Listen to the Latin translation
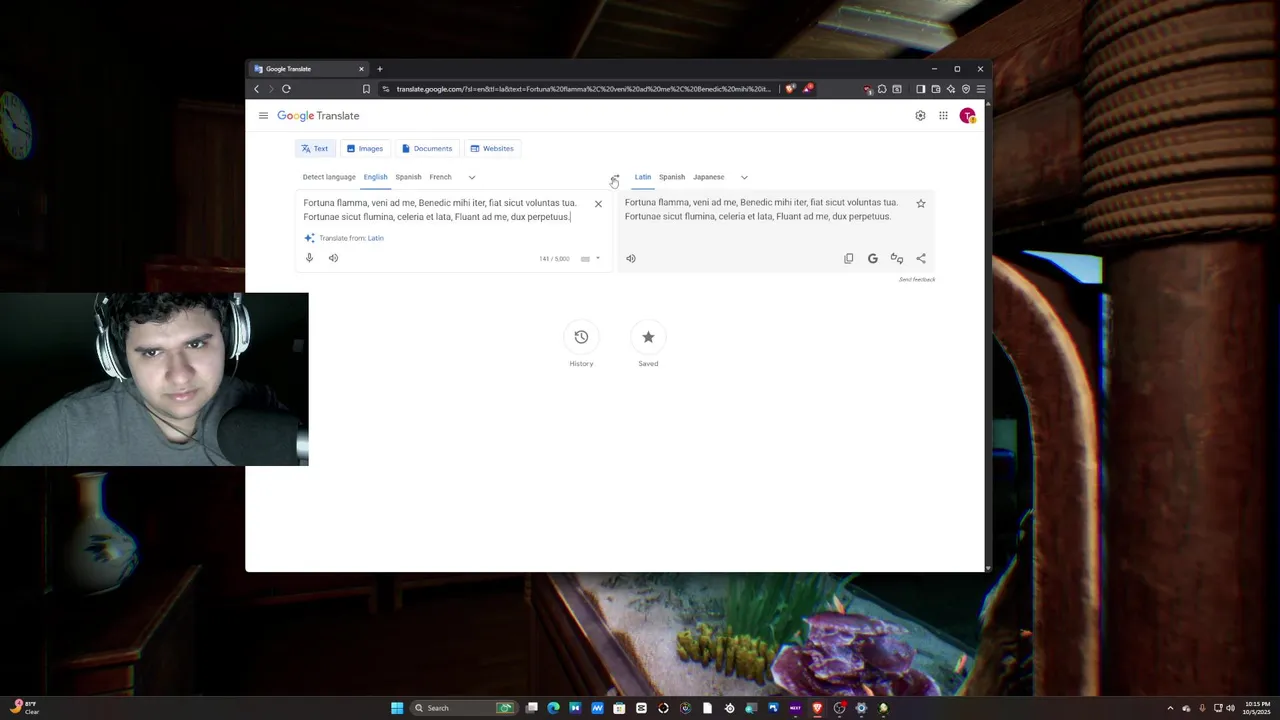 630,258
